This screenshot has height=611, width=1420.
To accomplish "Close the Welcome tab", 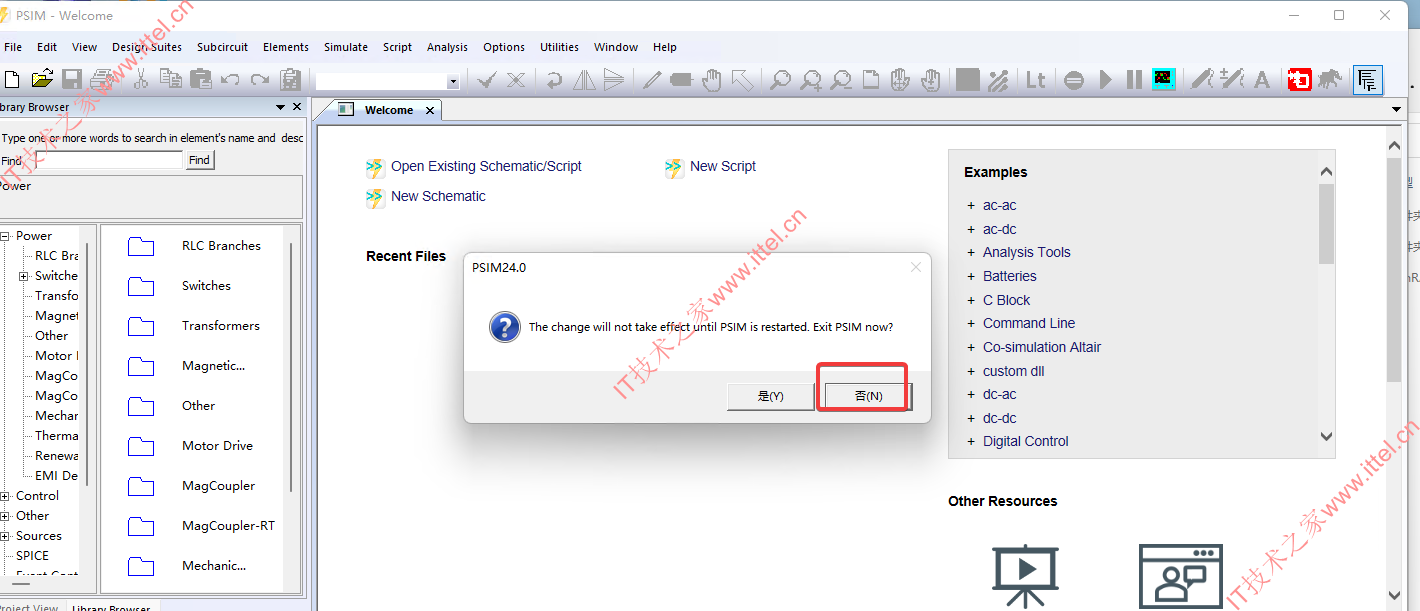I will (x=431, y=110).
